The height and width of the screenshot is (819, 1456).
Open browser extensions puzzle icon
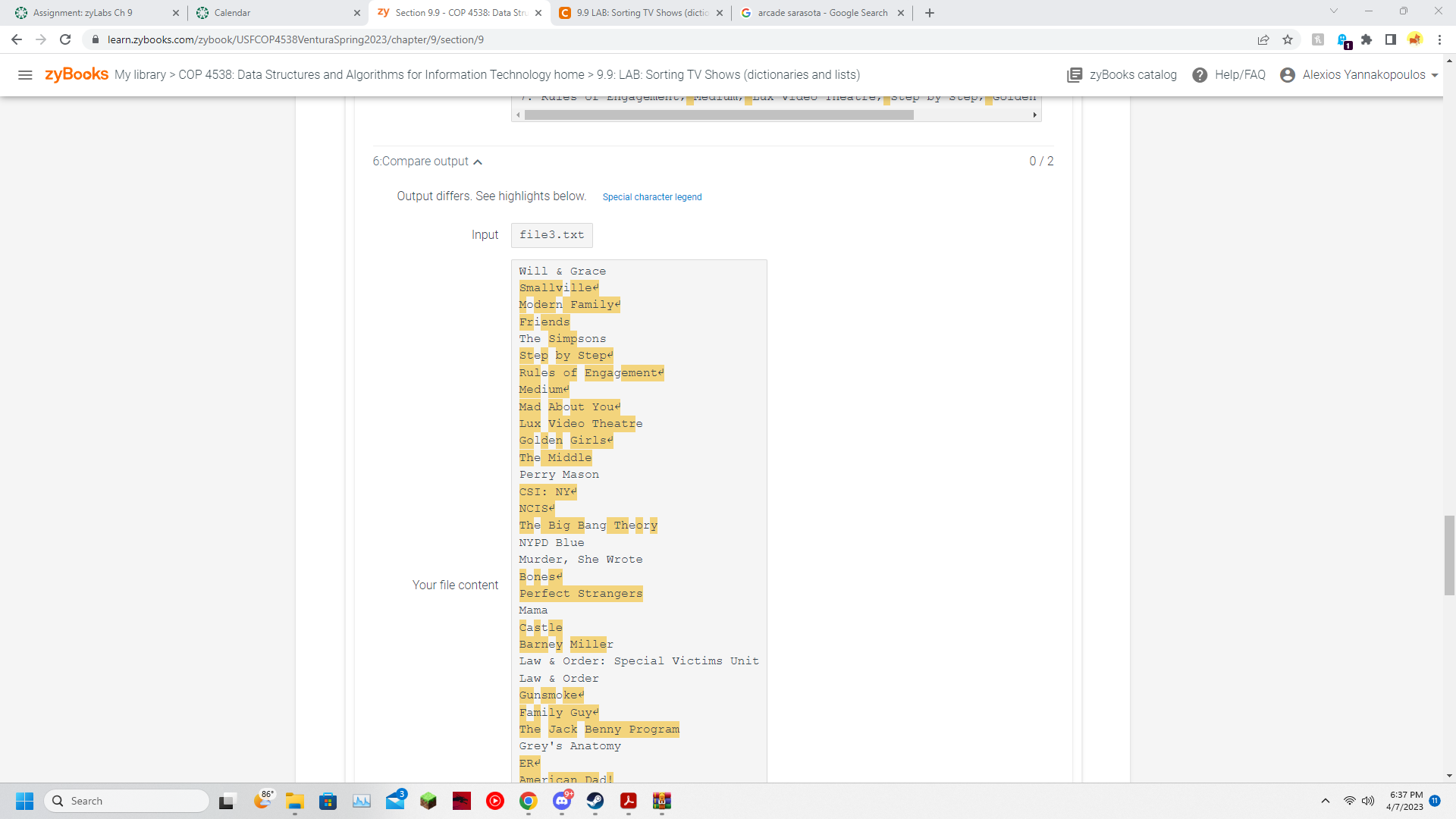pos(1367,39)
